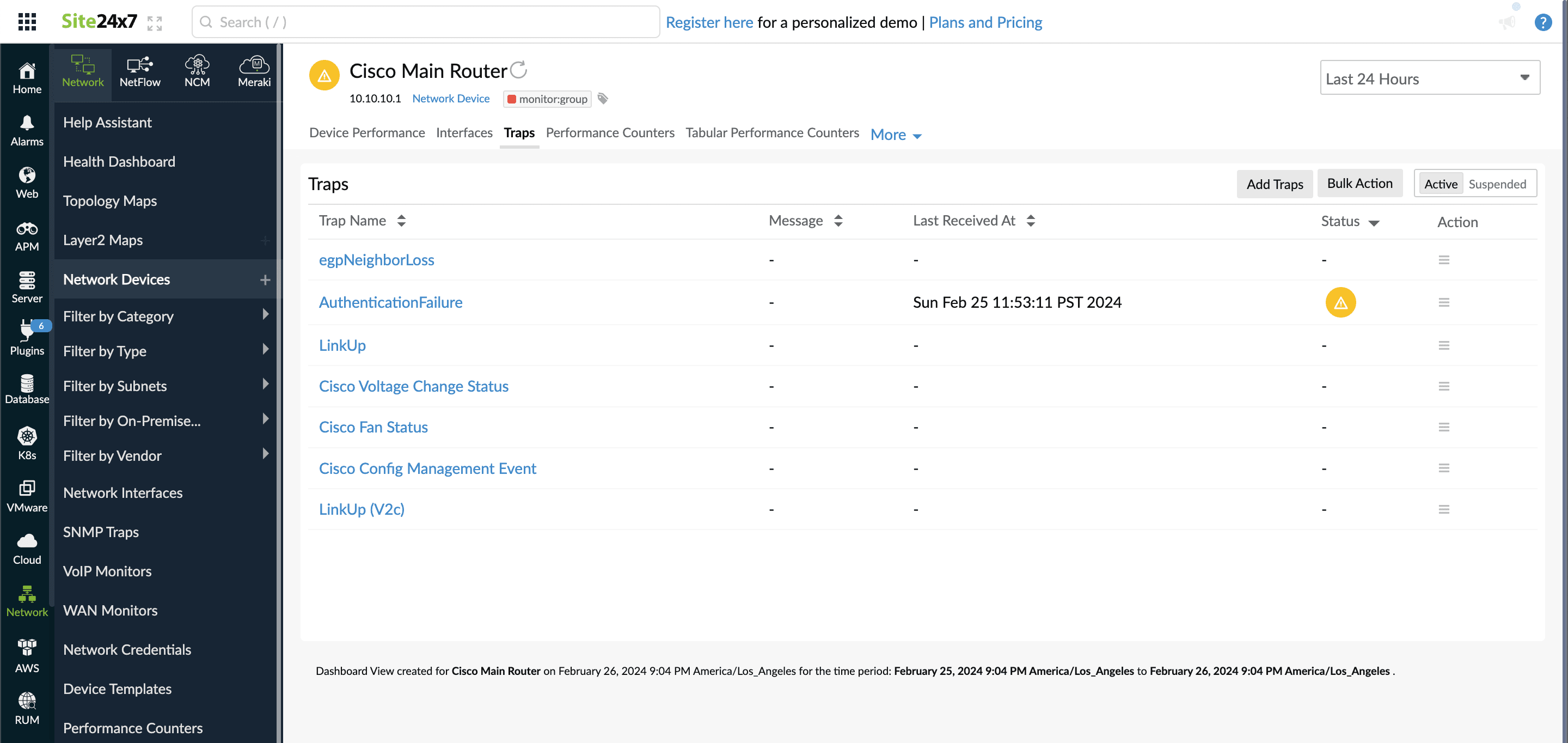
Task: Select the Interfaces tab
Action: coord(464,132)
